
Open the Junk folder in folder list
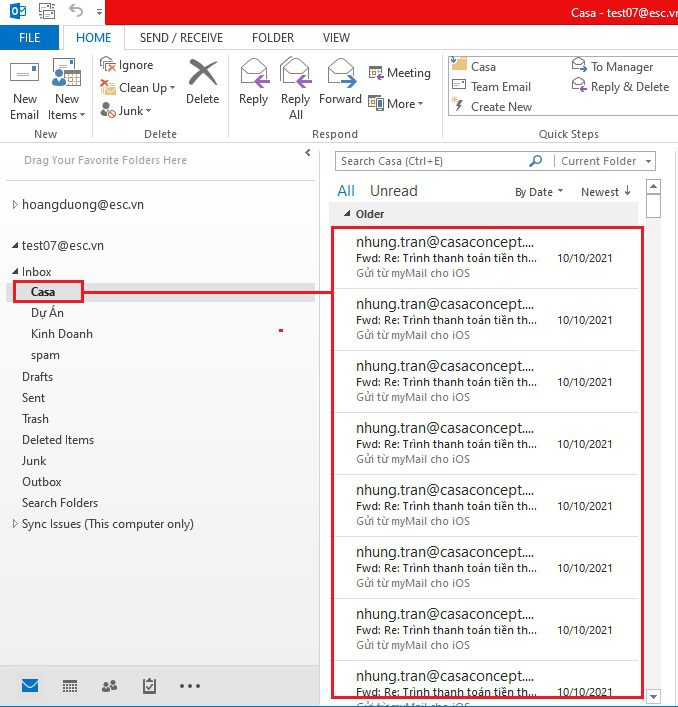point(34,461)
